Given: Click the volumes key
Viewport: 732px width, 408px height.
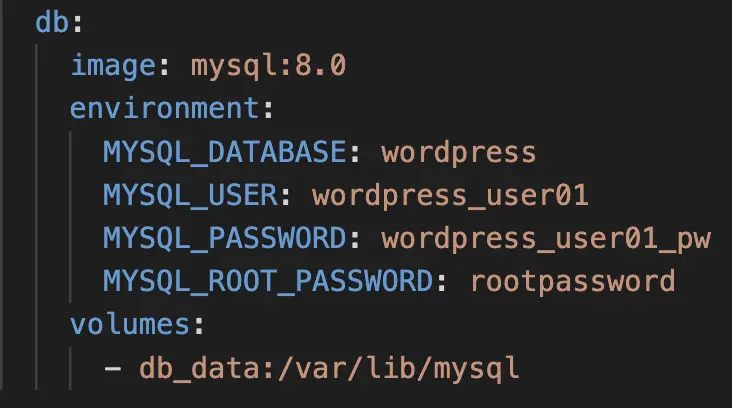Looking at the screenshot, I should pos(130,324).
